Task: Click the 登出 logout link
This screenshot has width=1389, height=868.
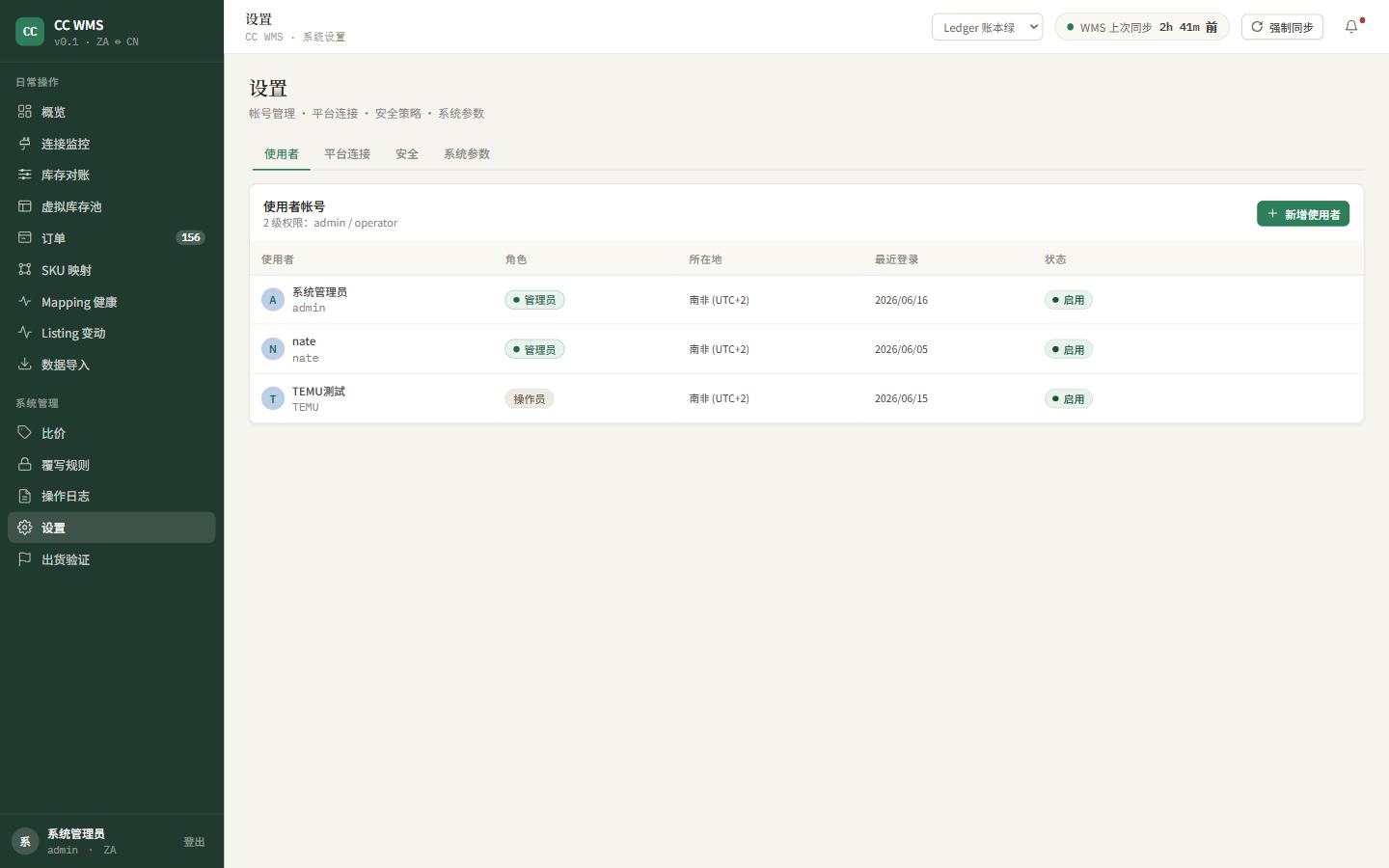Action: tap(194, 842)
